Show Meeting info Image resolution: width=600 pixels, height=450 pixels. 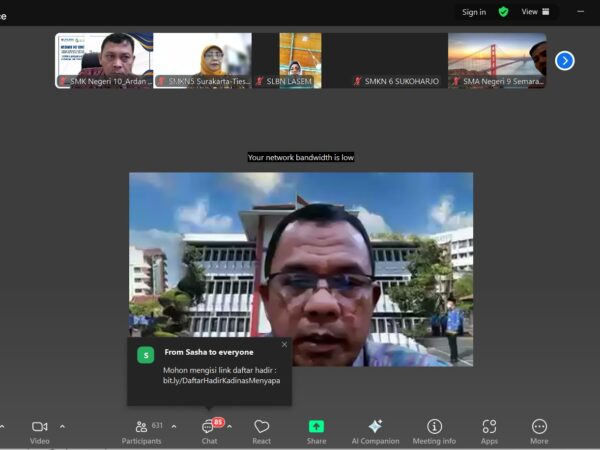[434, 431]
